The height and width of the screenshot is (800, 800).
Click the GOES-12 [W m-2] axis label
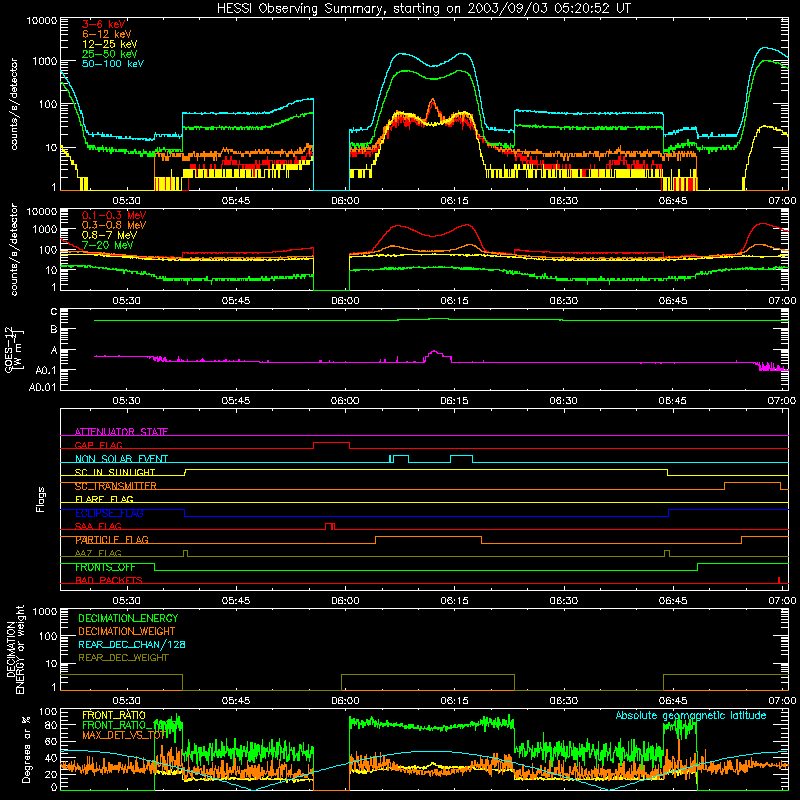click(14, 349)
